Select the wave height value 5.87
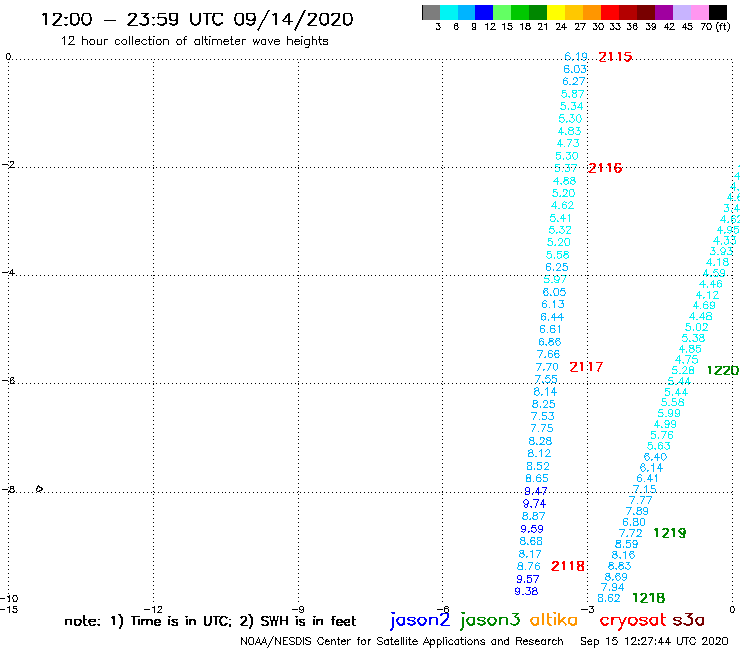The image size is (740, 650). 572,94
